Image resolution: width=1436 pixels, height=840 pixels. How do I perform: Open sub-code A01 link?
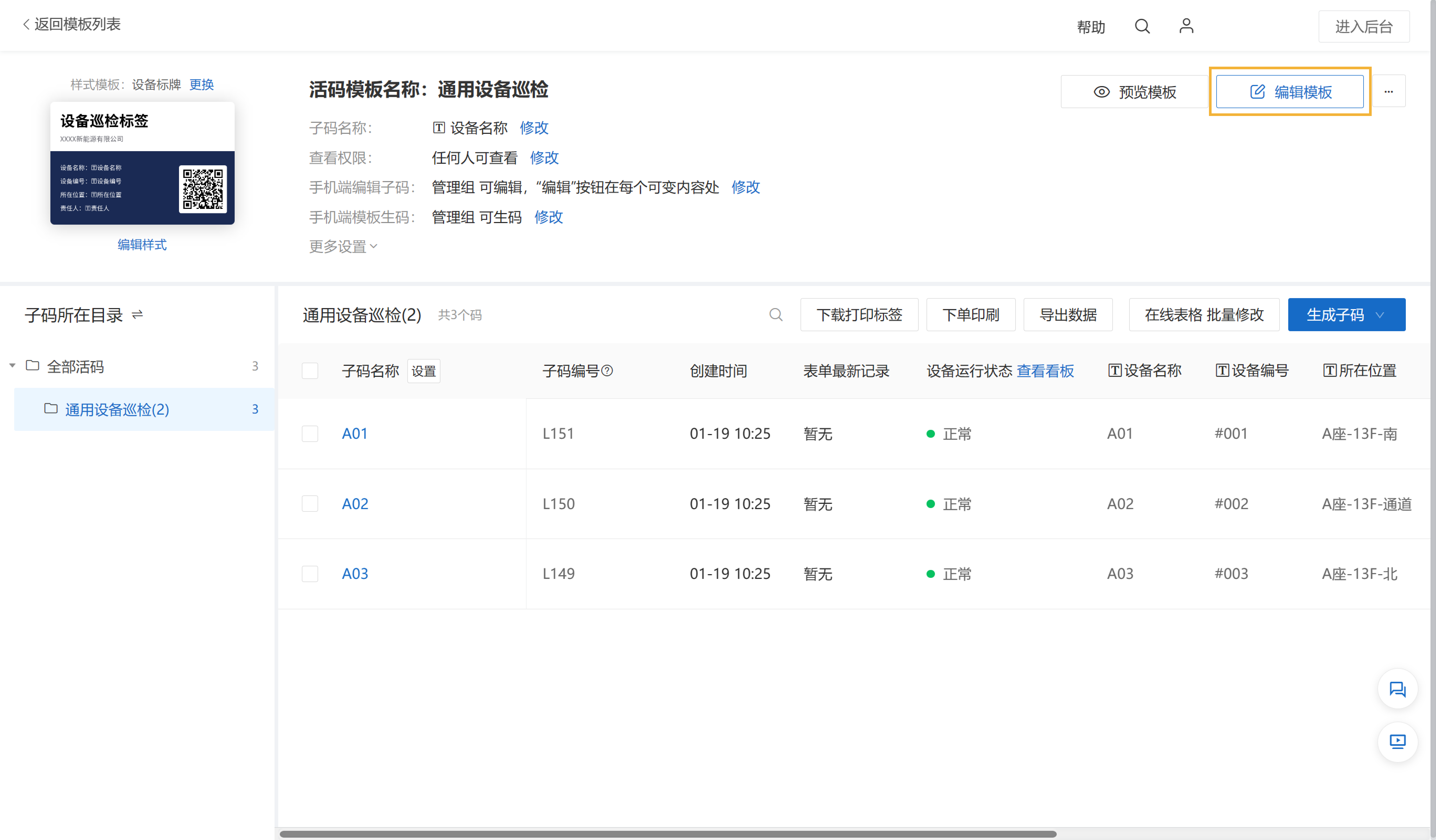pos(354,434)
